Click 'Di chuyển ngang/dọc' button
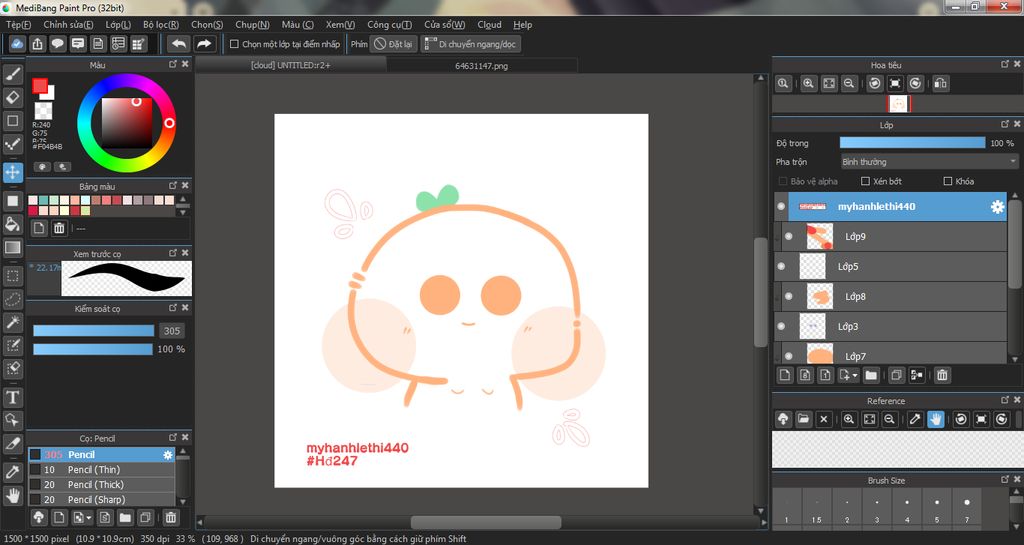This screenshot has height=545, width=1024. tap(470, 44)
